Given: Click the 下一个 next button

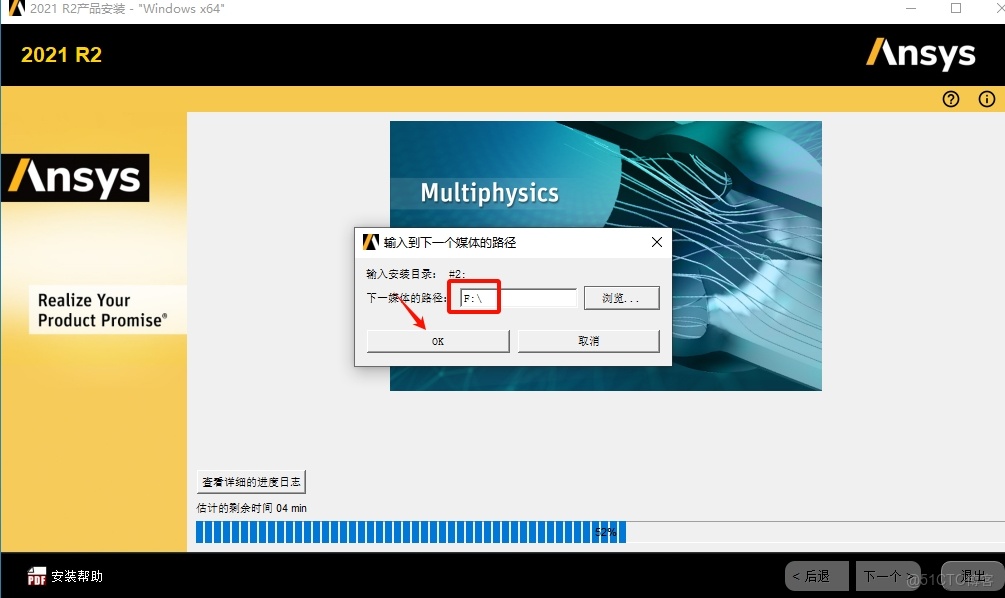Looking at the screenshot, I should tap(888, 576).
